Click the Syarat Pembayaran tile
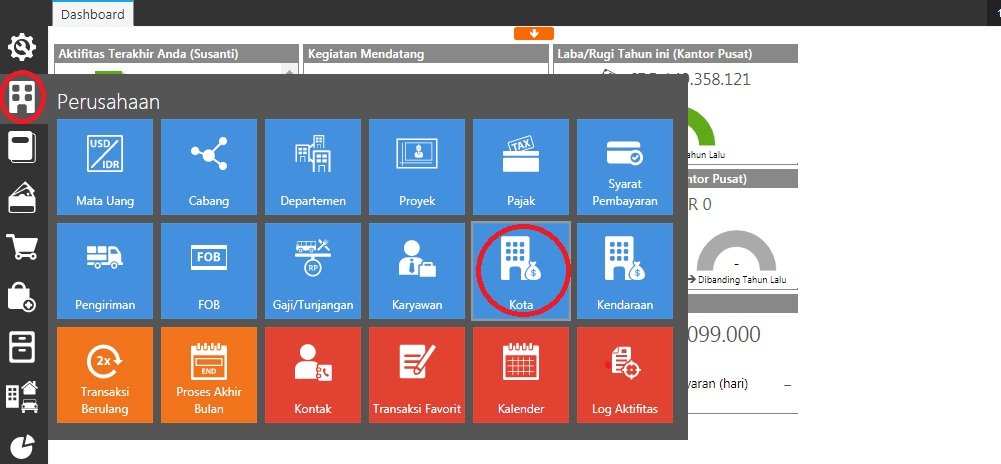 point(625,167)
